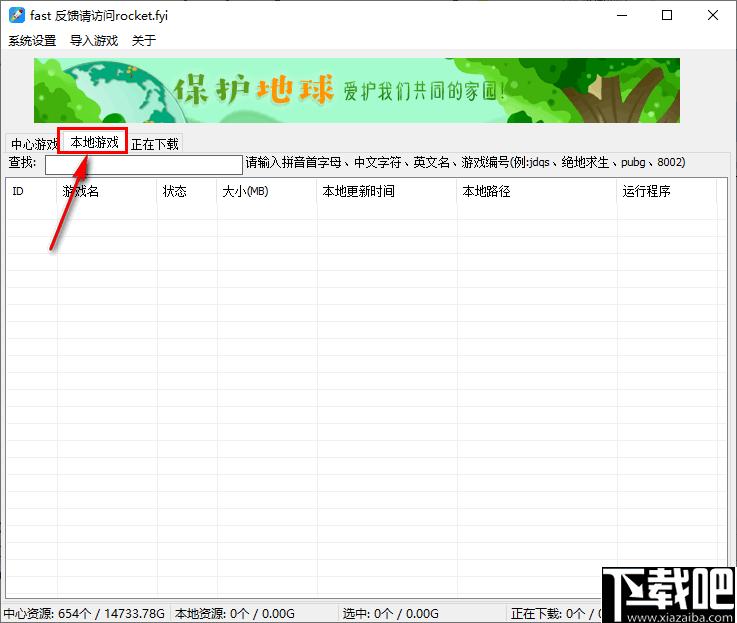Click the 选中 status bar entry
737x623 pixels.
click(390, 614)
